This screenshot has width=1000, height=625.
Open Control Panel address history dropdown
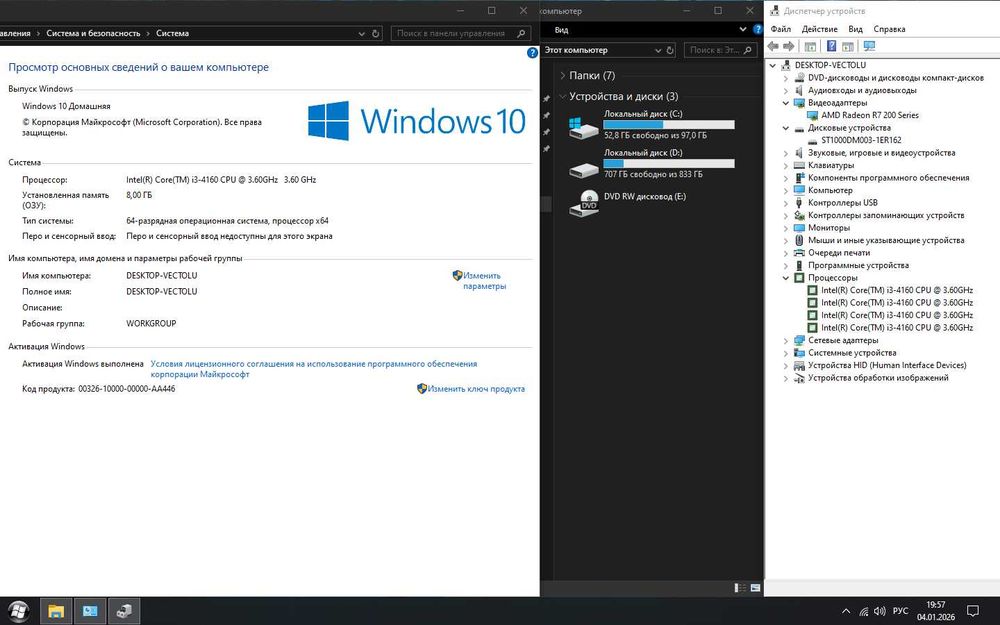tap(362, 33)
